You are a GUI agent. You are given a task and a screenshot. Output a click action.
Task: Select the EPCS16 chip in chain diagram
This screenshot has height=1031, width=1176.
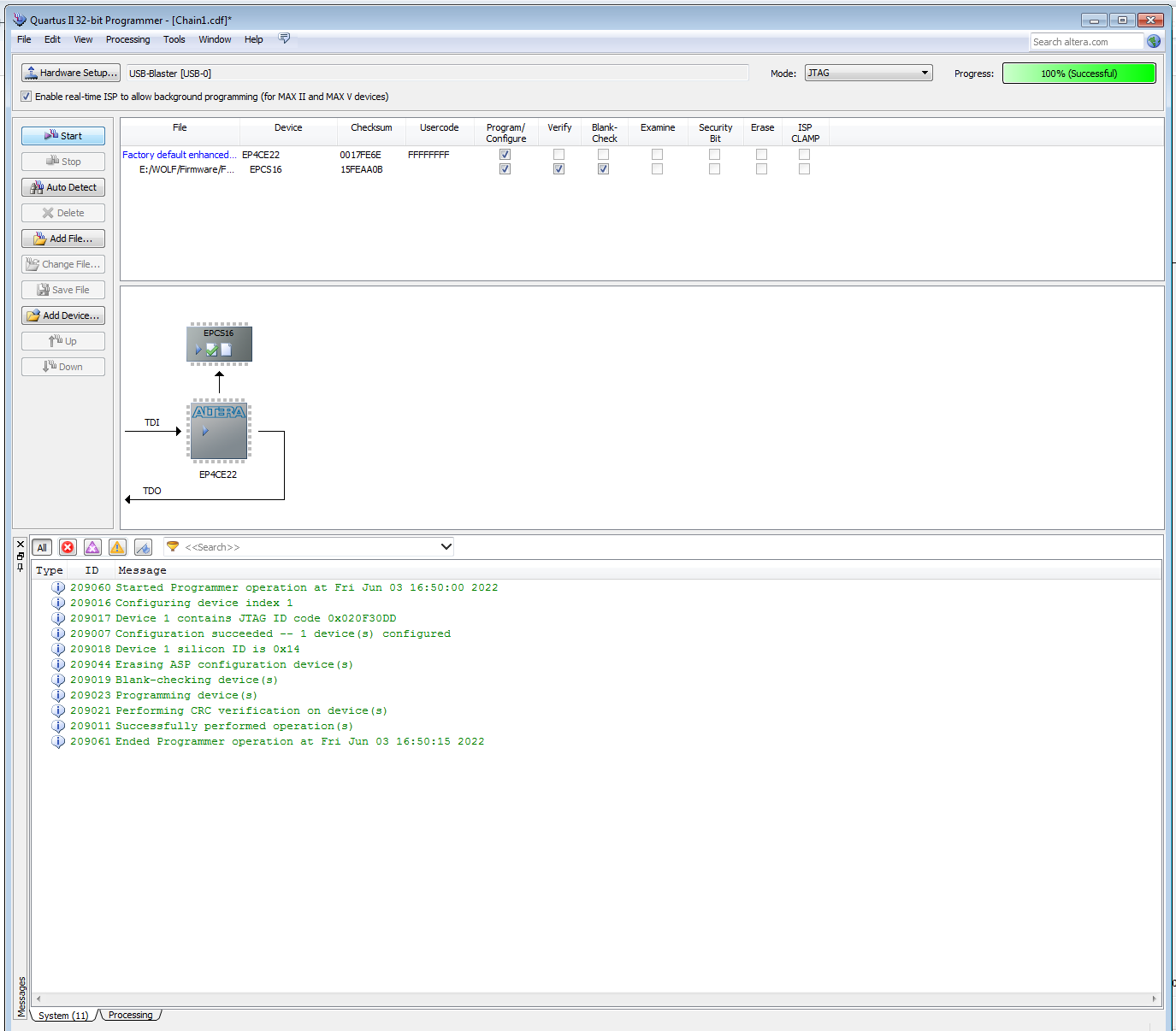point(219,344)
